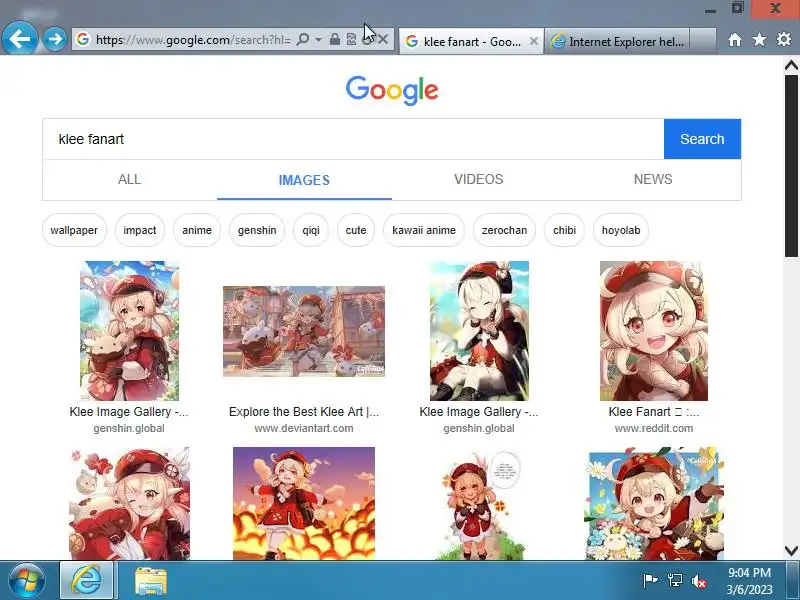Select the IMAGES tab

[x=304, y=180]
